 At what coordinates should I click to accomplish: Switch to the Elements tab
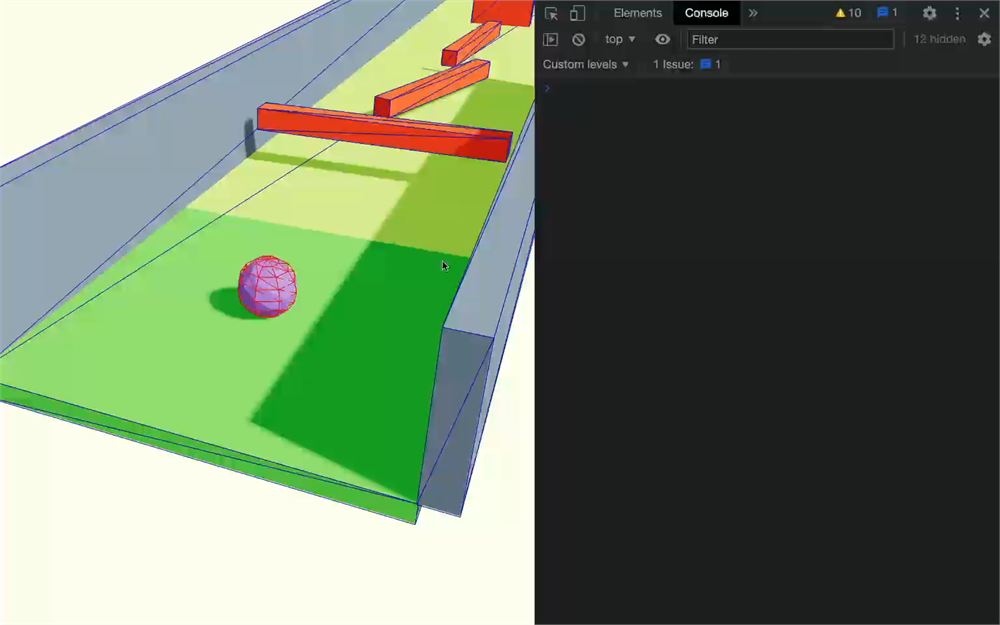pyautogui.click(x=637, y=13)
